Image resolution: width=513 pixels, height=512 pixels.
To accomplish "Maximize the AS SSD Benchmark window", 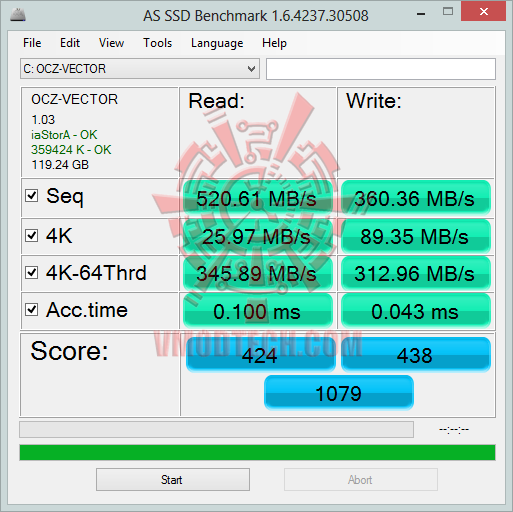I will pyautogui.click(x=448, y=12).
